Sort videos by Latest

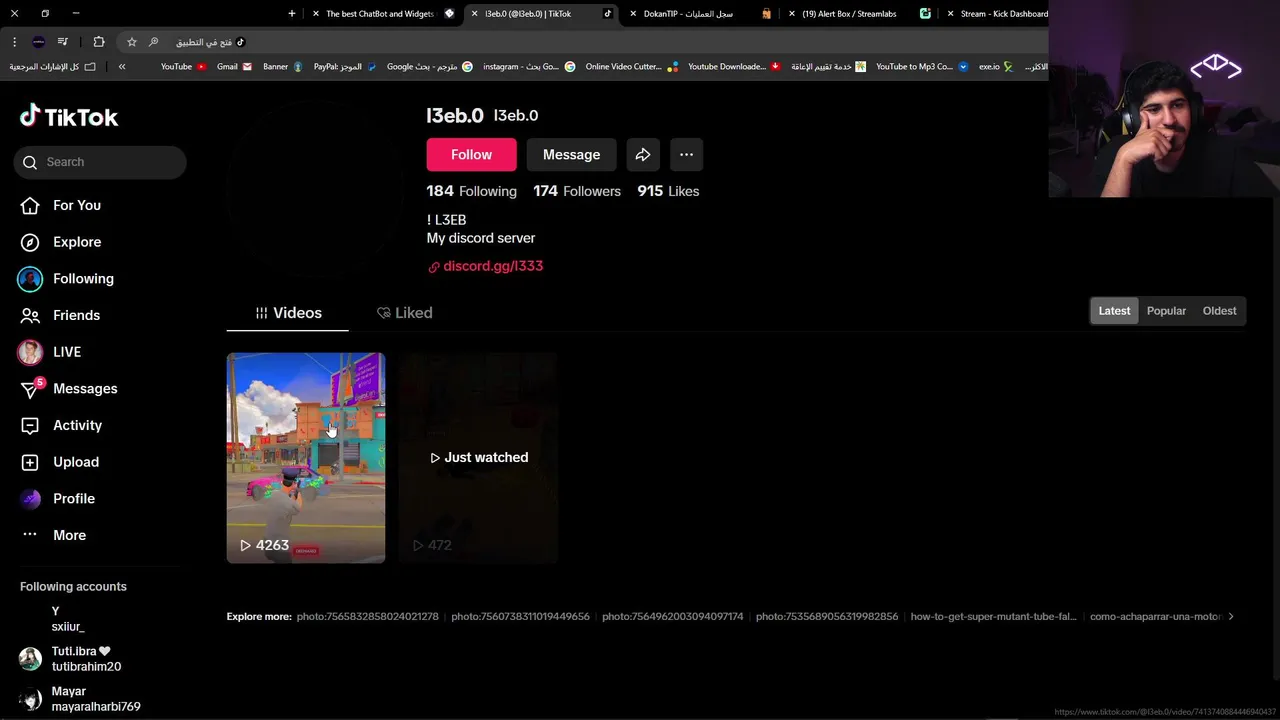coord(1114,311)
